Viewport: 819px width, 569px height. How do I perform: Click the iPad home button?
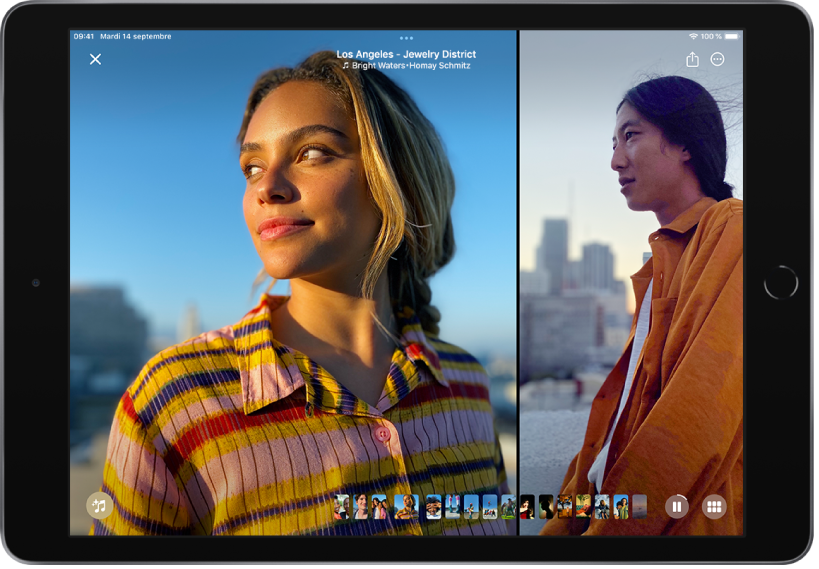[781, 283]
